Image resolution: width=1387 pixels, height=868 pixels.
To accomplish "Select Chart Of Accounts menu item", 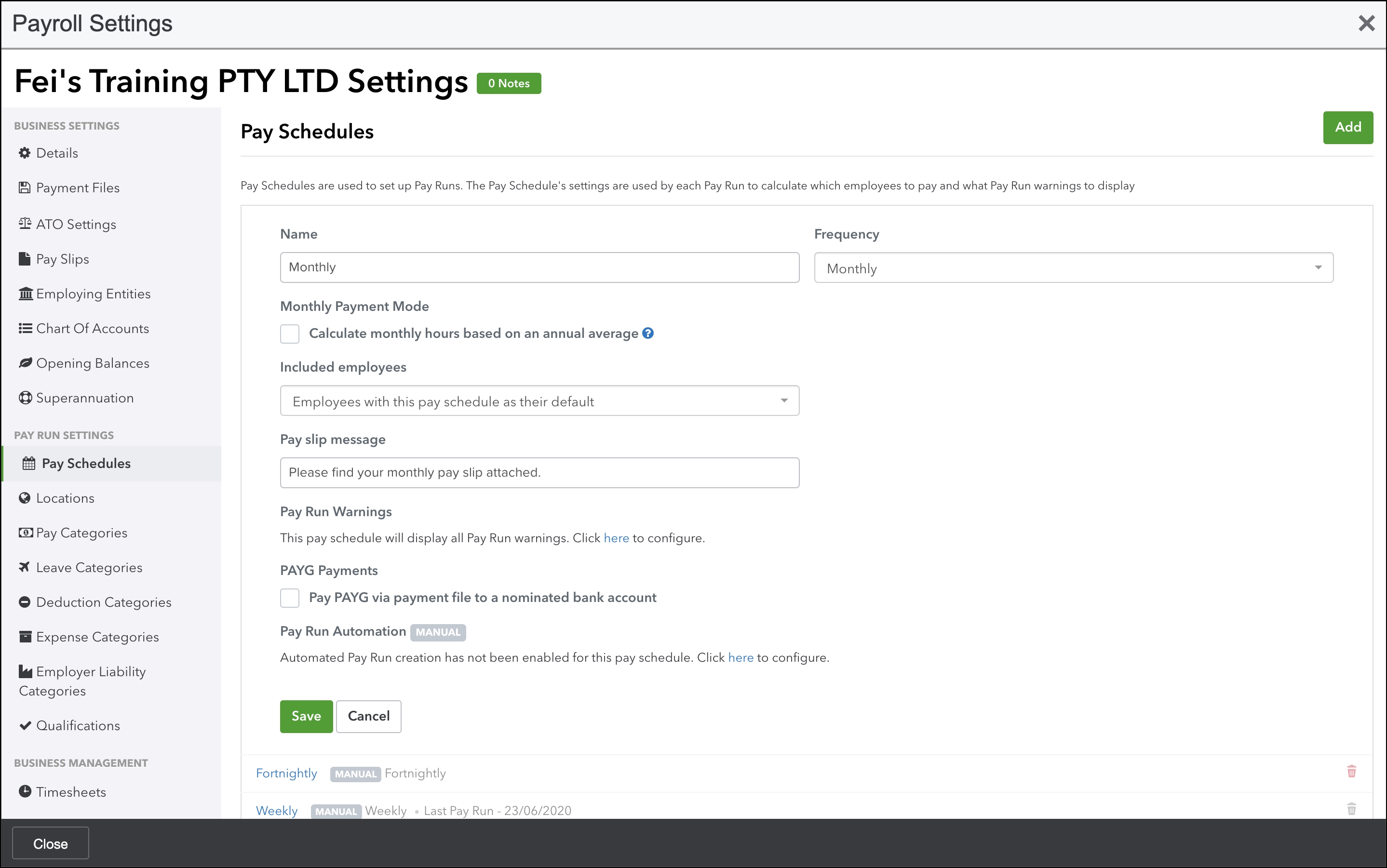I will pyautogui.click(x=93, y=328).
